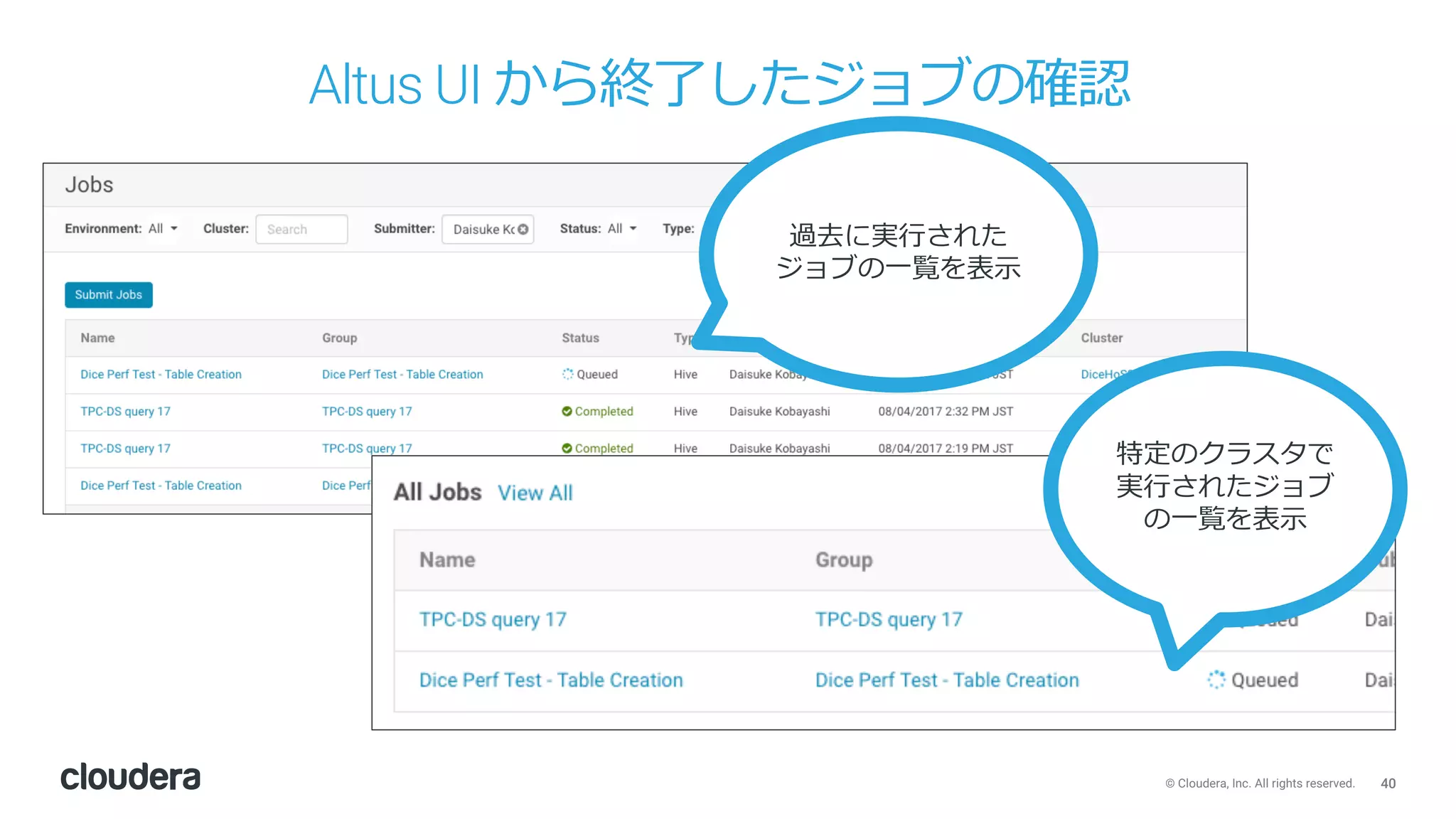This screenshot has height=819, width=1456.
Task: Click Hive type in the Queued row
Action: (x=685, y=375)
